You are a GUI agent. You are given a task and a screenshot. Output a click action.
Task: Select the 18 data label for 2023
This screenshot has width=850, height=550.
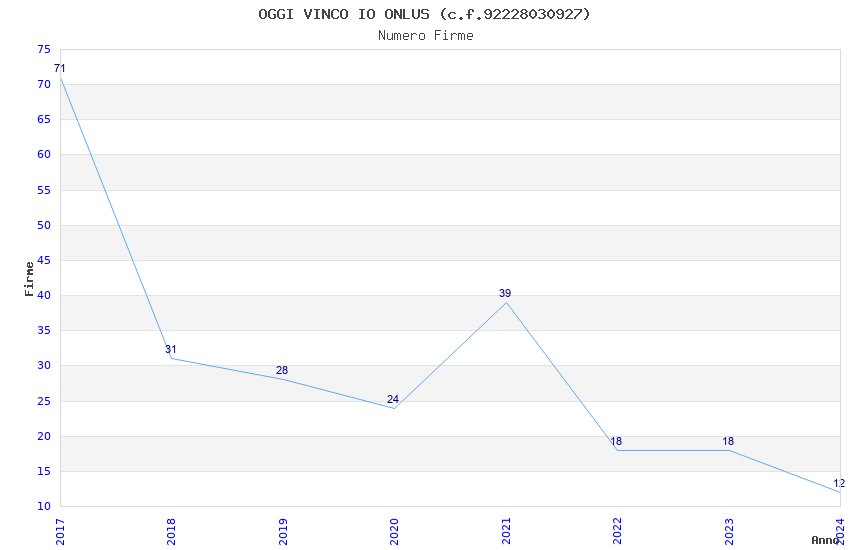728,441
